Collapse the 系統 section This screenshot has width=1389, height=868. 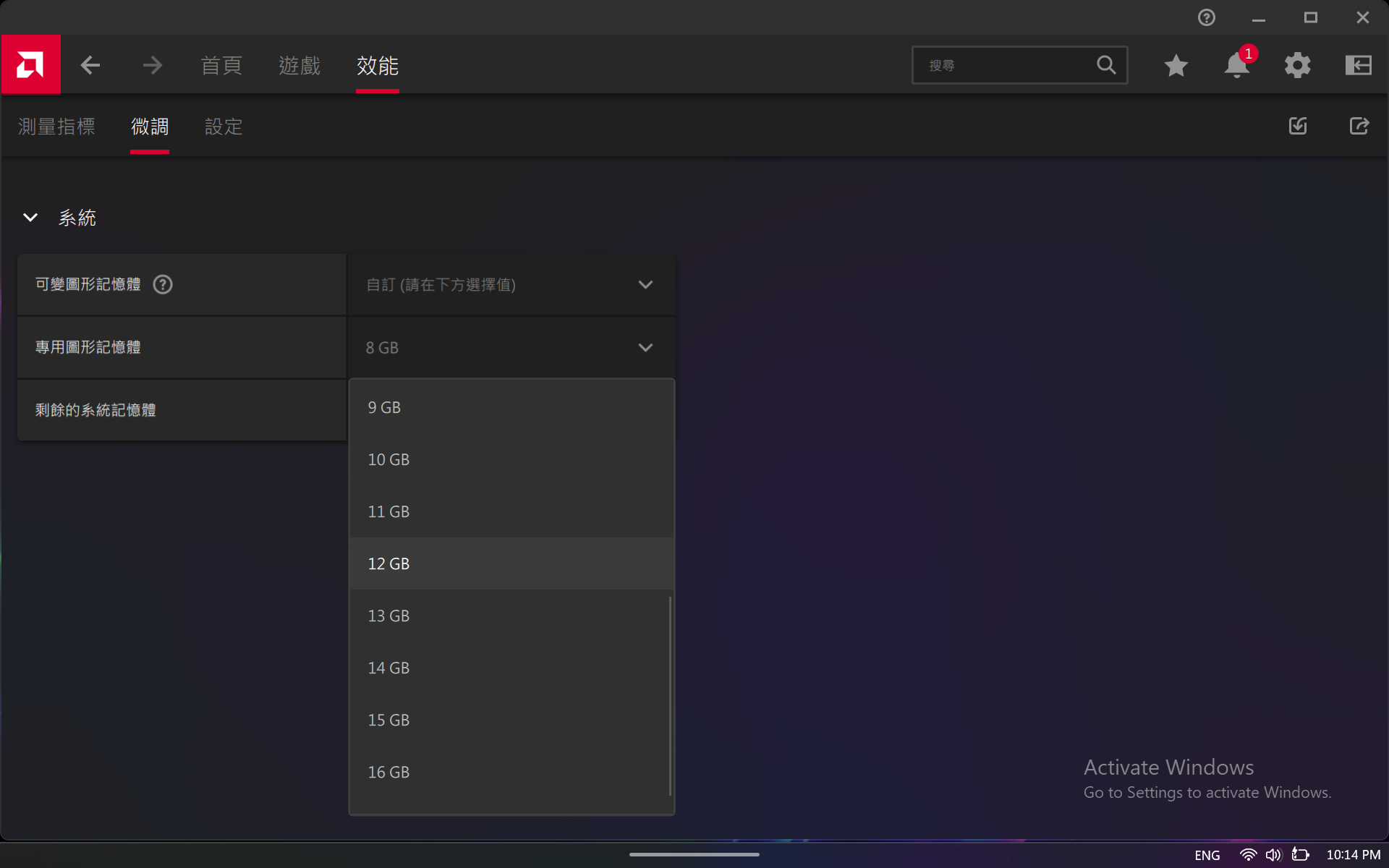click(30, 218)
